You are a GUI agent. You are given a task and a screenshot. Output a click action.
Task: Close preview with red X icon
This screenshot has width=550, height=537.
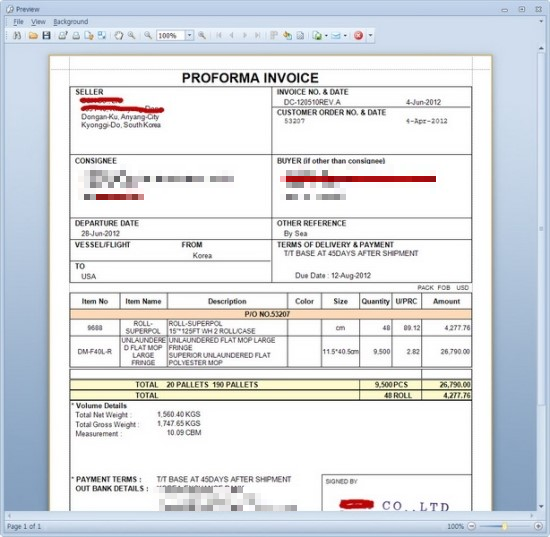point(358,35)
